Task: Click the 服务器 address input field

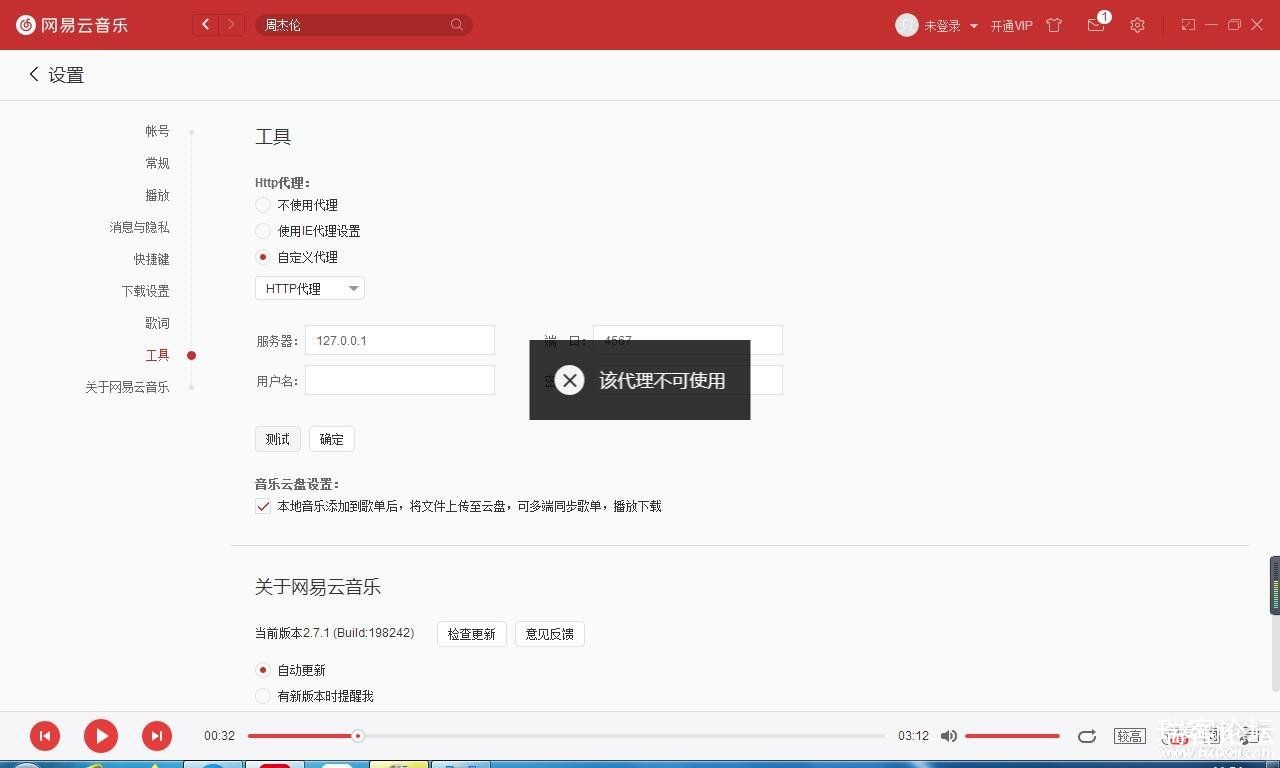Action: tap(400, 340)
